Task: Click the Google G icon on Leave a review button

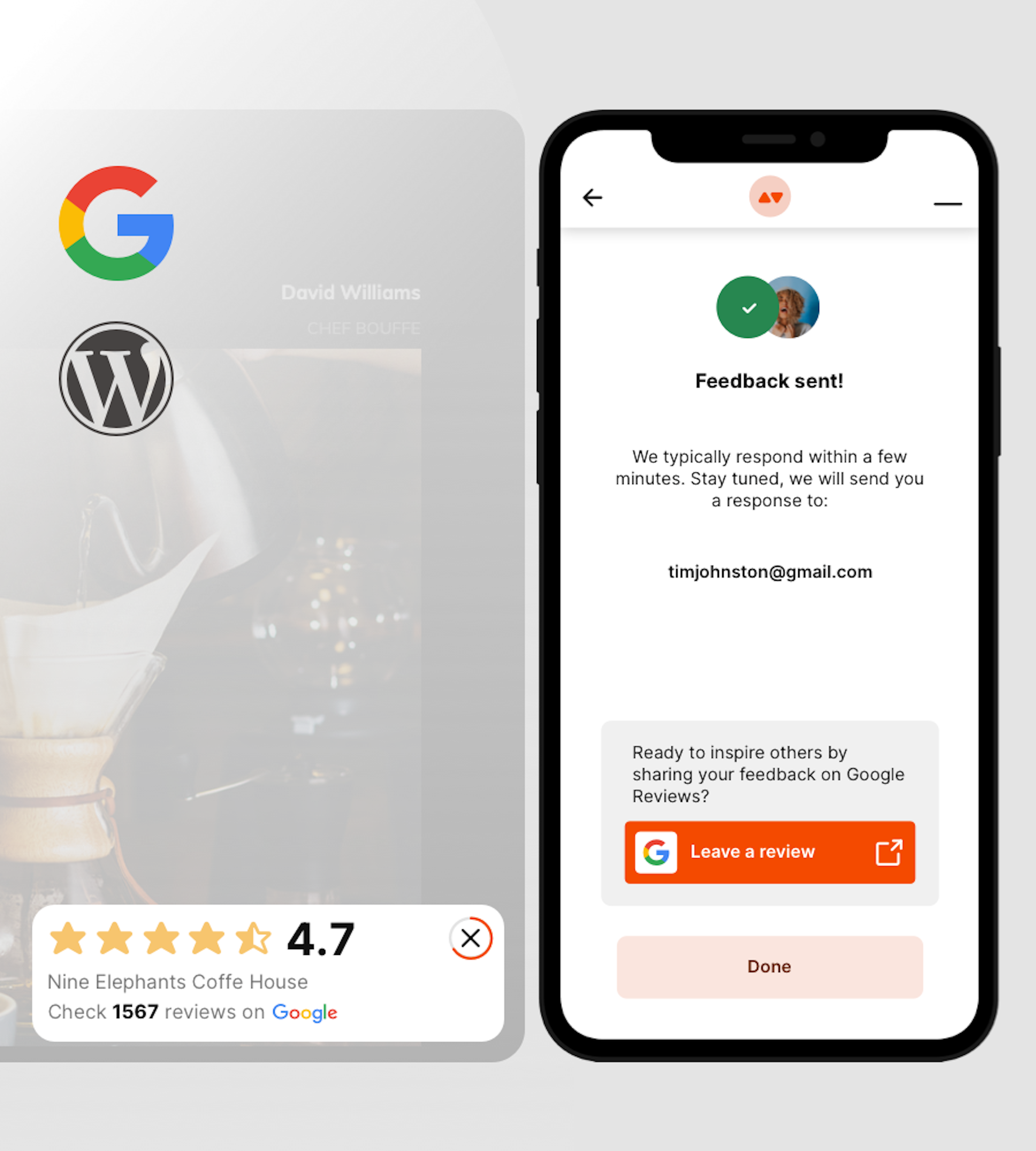Action: coord(657,851)
